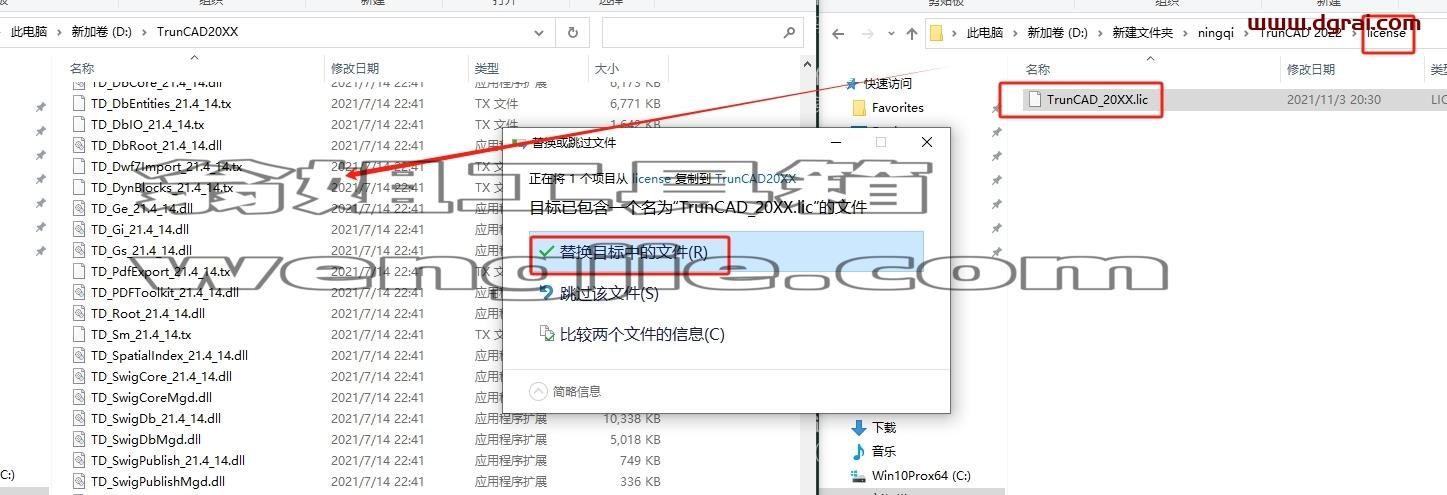Sort left window by 名称 column
The image size is (1447, 495).
tap(82, 69)
